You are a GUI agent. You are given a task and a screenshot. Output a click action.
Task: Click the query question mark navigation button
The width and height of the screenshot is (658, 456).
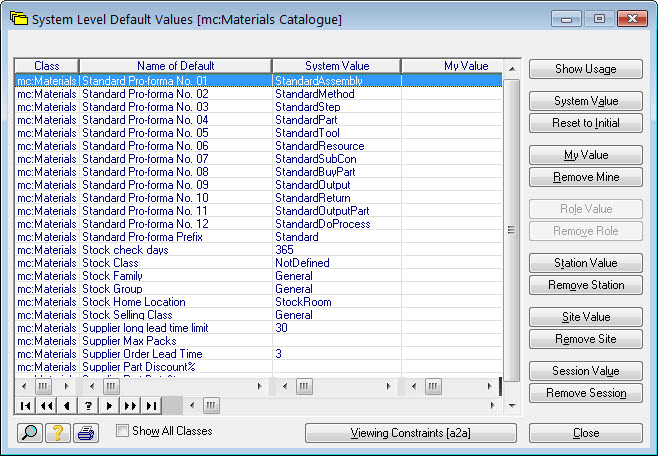pyautogui.click(x=87, y=405)
